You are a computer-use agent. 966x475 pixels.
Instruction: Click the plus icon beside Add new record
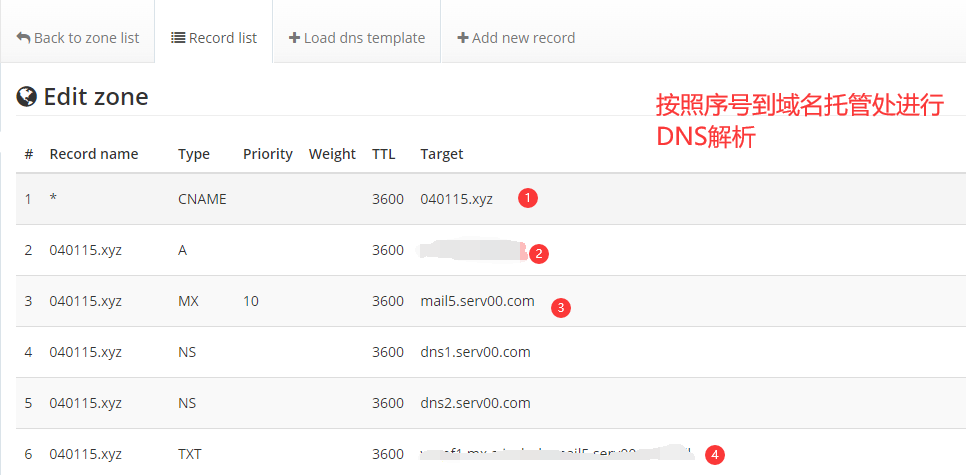tap(462, 38)
